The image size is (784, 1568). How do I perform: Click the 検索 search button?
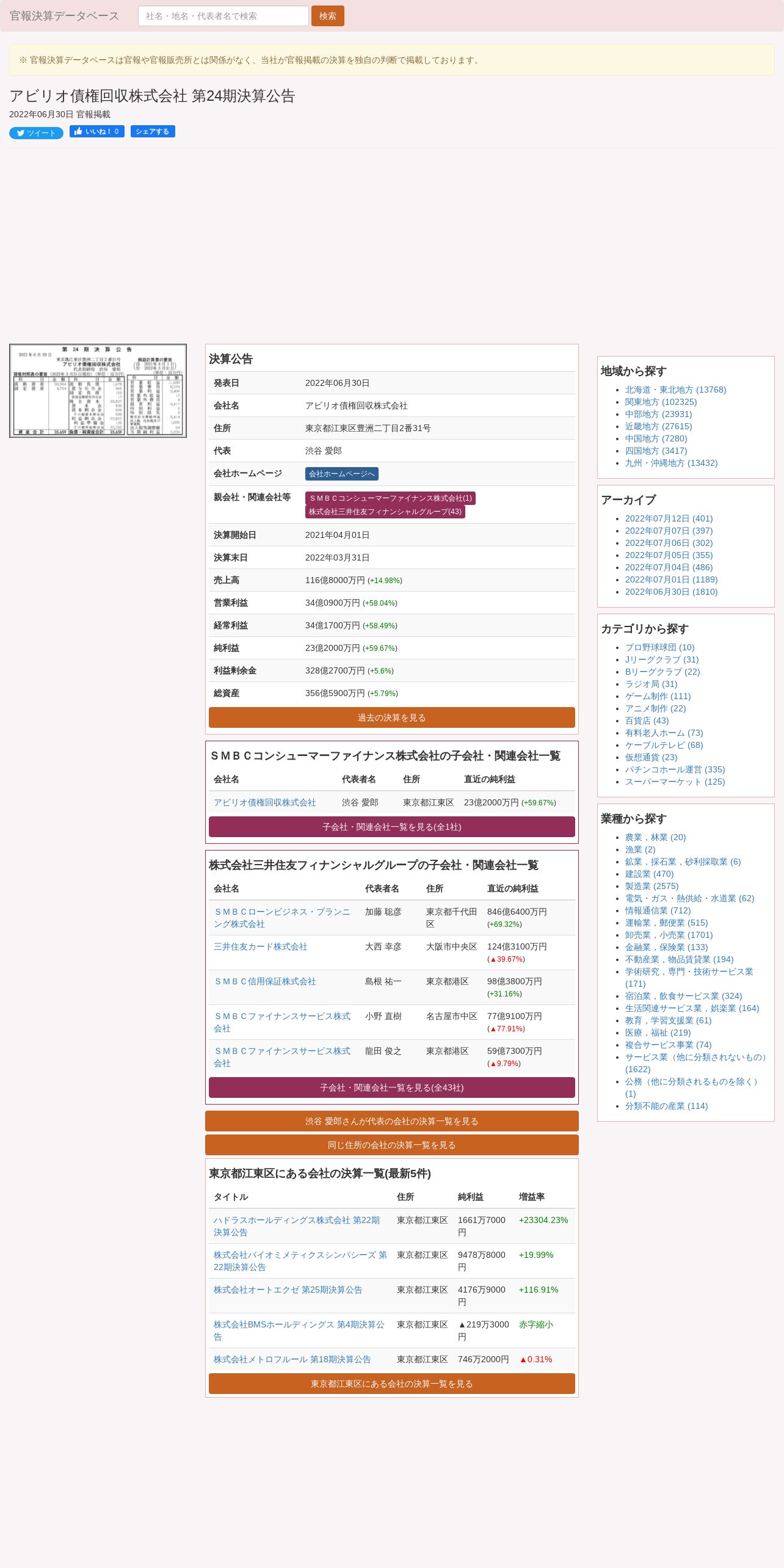328,16
